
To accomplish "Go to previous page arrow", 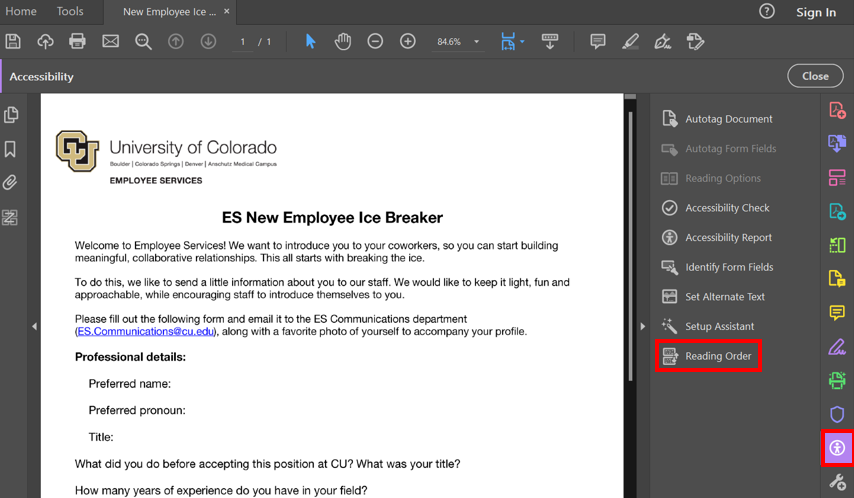I will coord(175,41).
